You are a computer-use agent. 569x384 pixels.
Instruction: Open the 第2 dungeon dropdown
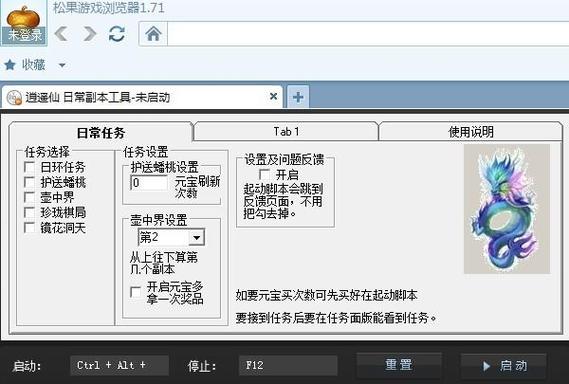(171, 238)
